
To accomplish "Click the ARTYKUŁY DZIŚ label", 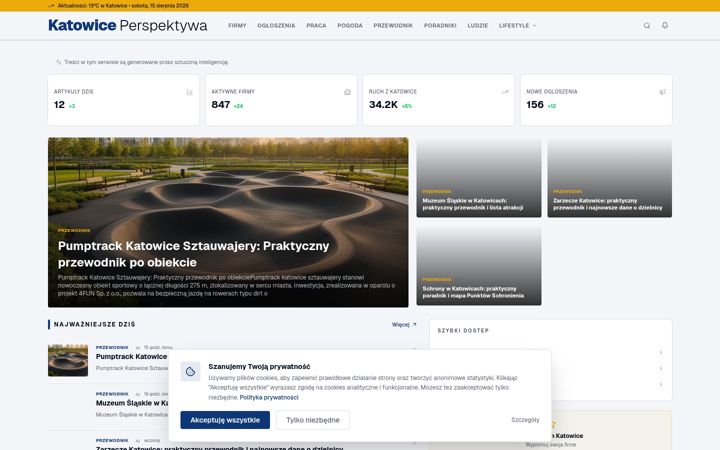I will pos(73,92).
